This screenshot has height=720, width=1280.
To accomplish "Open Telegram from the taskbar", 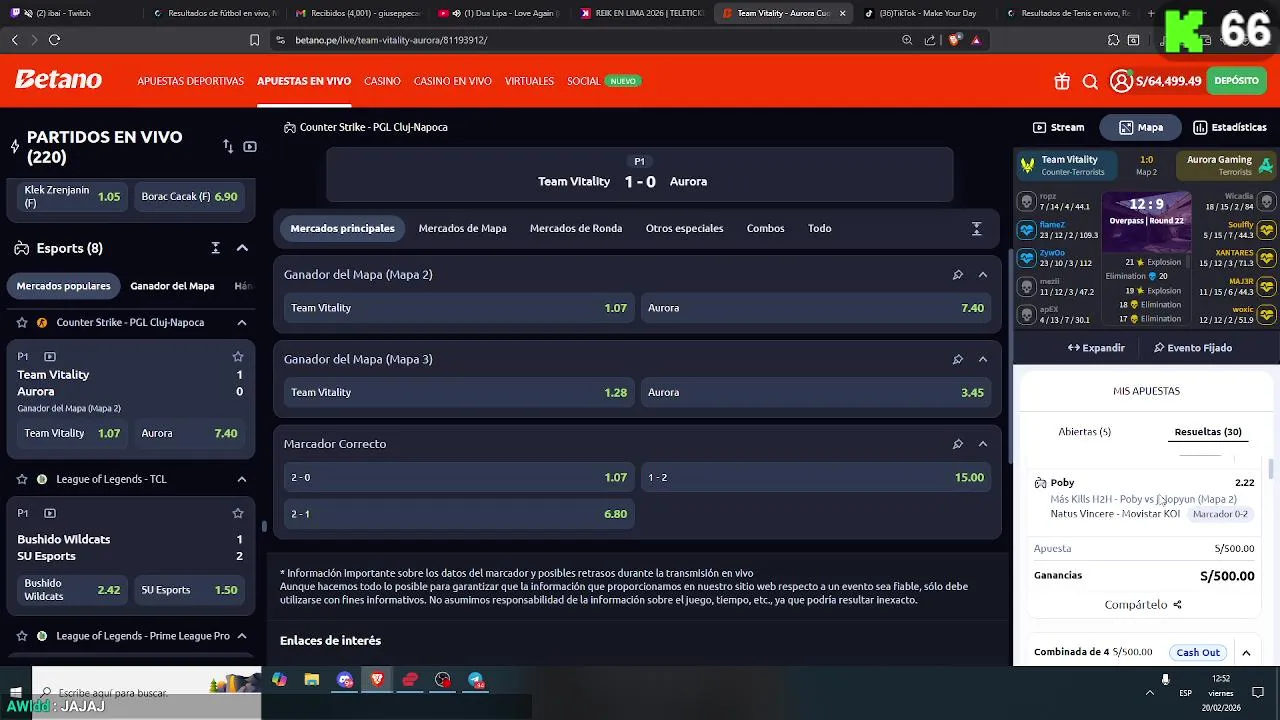I will 476,680.
